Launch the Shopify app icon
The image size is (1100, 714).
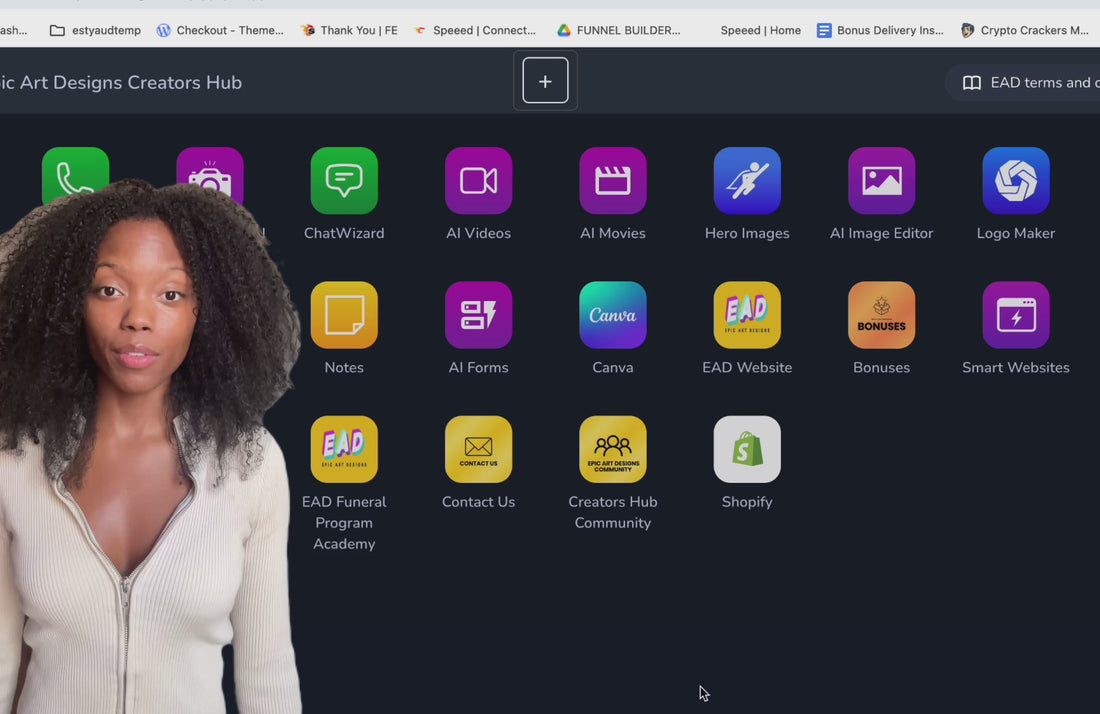point(747,450)
